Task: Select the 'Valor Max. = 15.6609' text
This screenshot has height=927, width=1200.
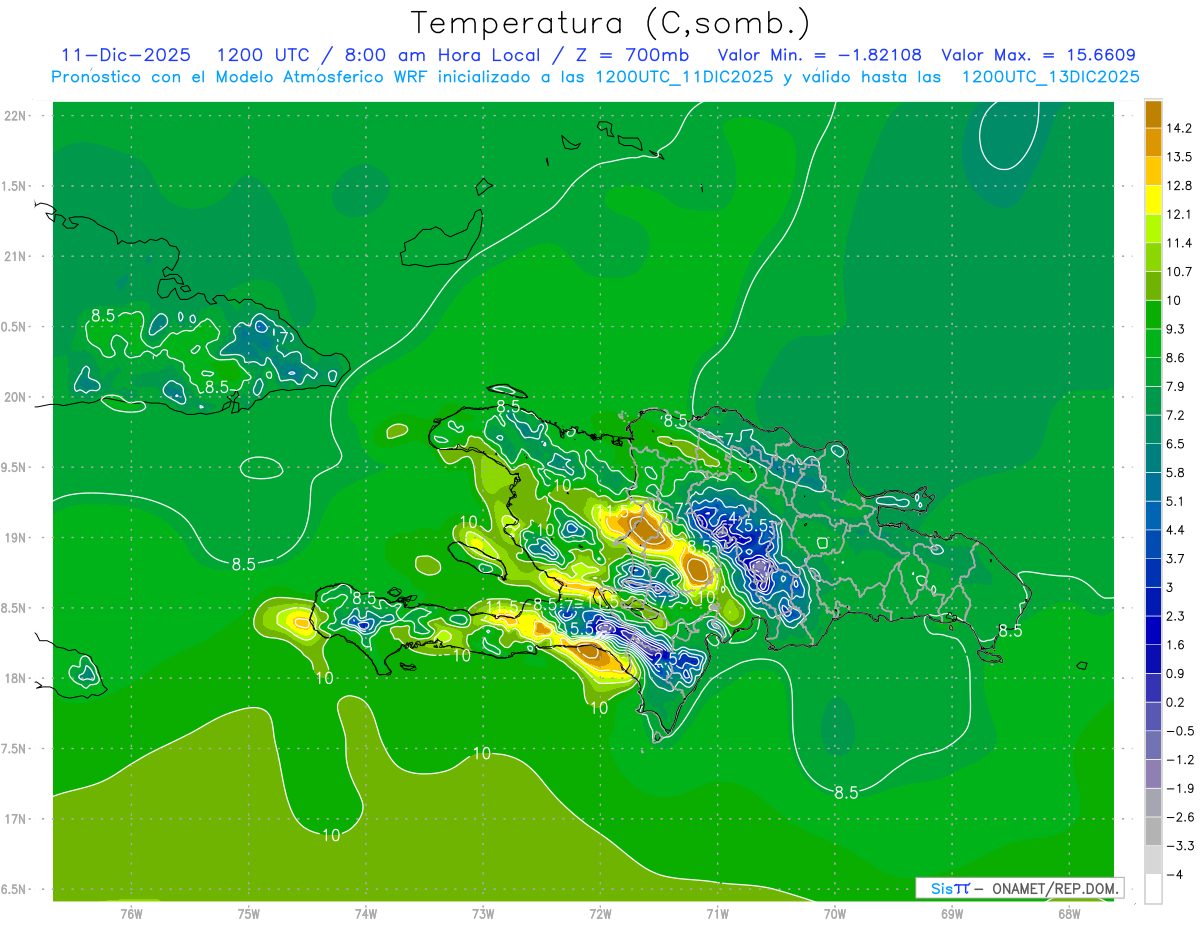Action: coord(1037,55)
